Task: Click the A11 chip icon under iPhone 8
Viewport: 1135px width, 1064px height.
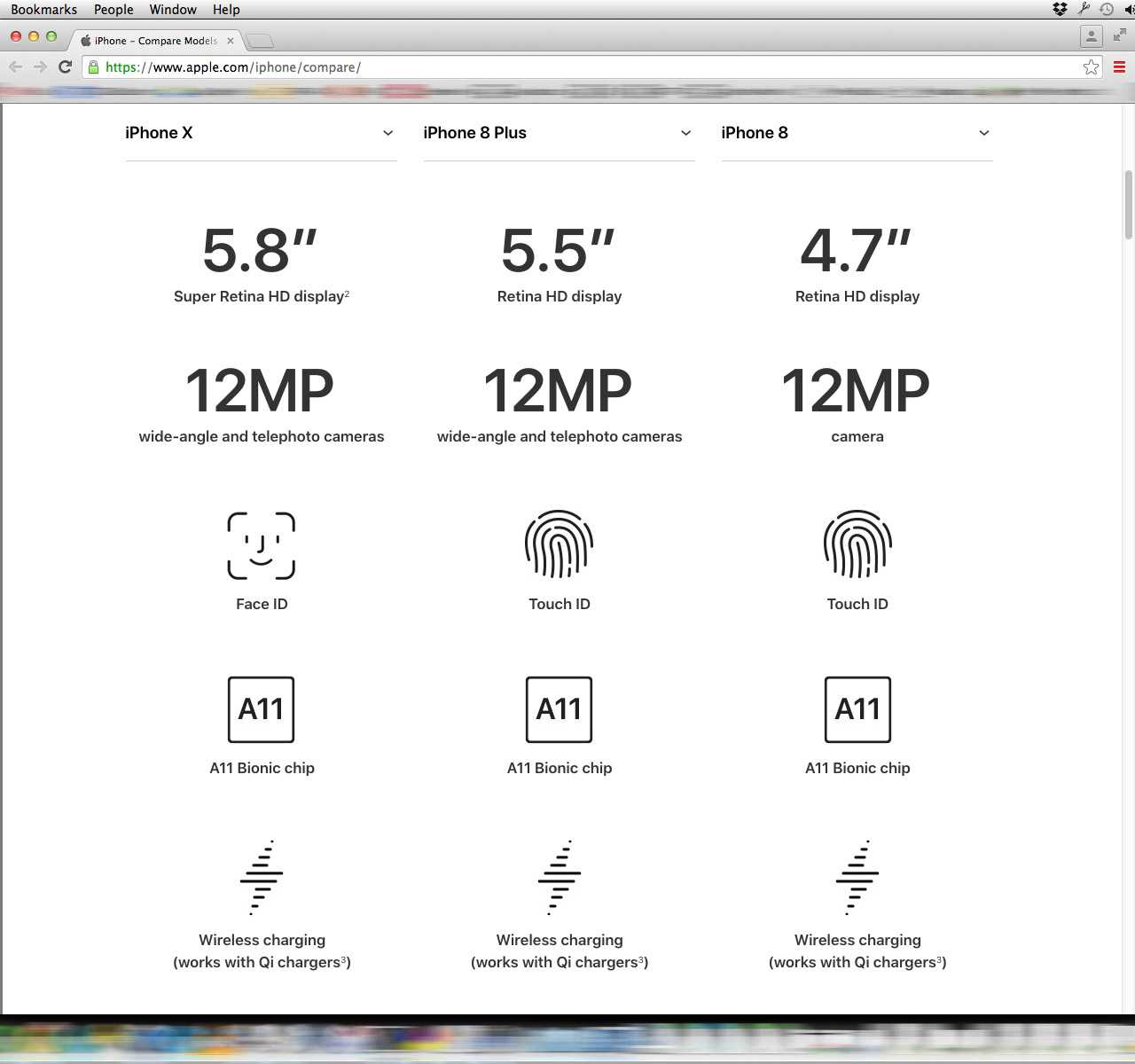Action: [857, 709]
